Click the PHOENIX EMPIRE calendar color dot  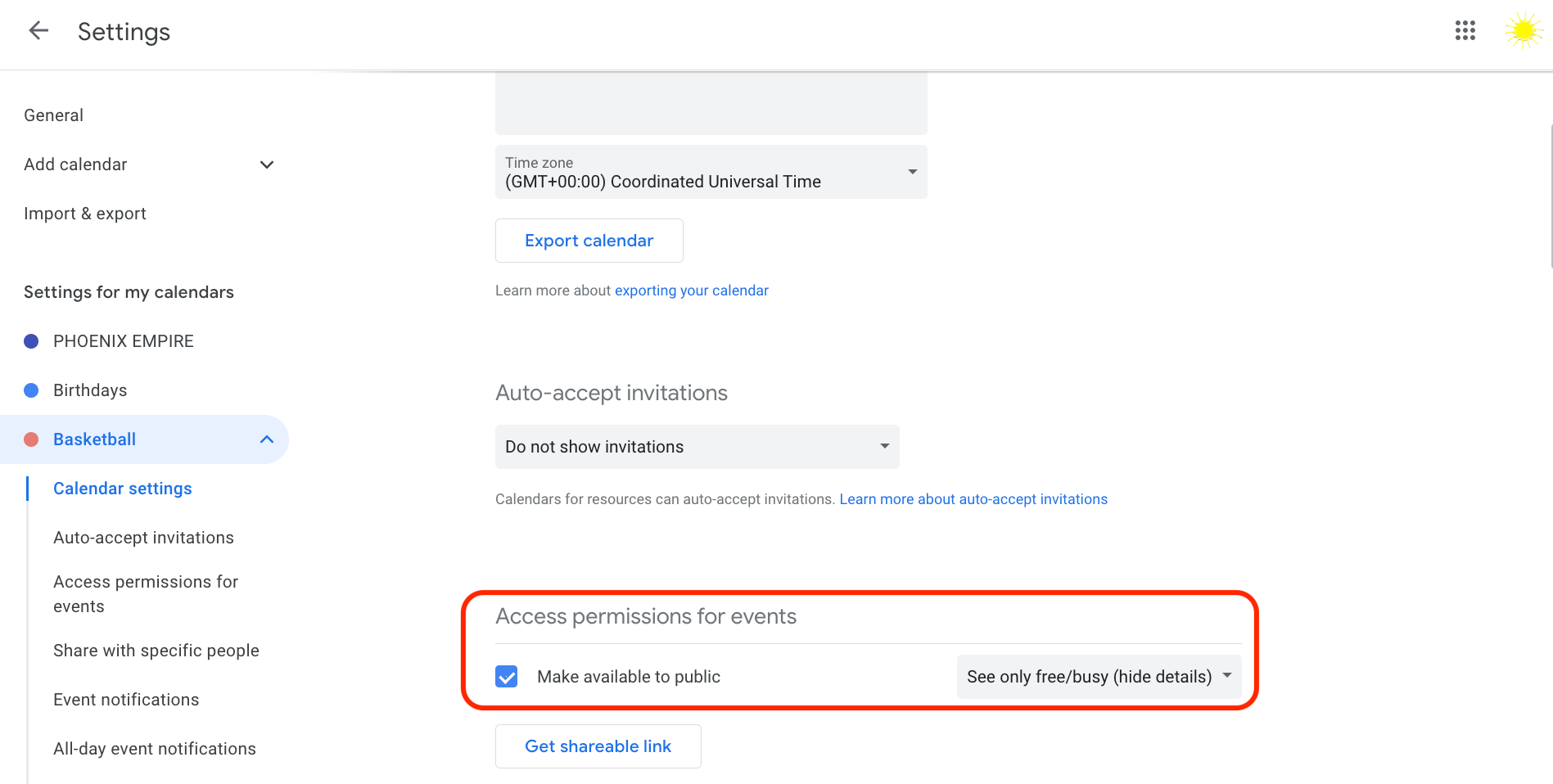pyautogui.click(x=31, y=341)
